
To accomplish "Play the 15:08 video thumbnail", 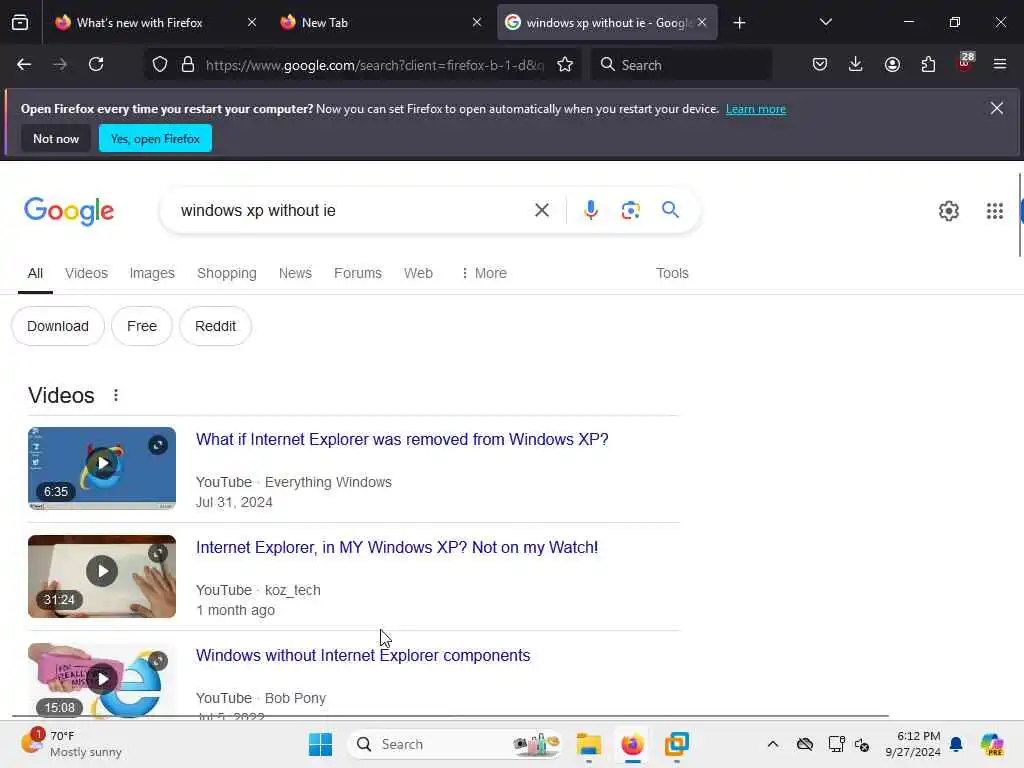I will click(102, 680).
